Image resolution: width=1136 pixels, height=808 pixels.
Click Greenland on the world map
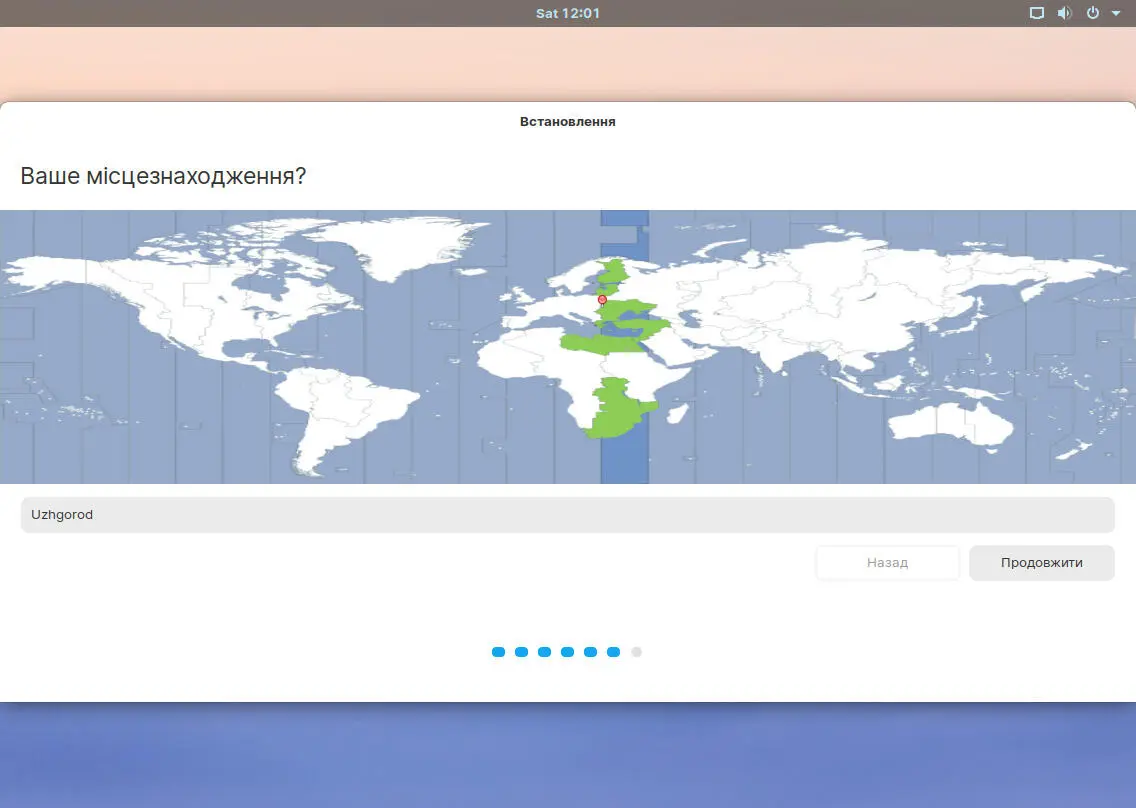pos(402,246)
